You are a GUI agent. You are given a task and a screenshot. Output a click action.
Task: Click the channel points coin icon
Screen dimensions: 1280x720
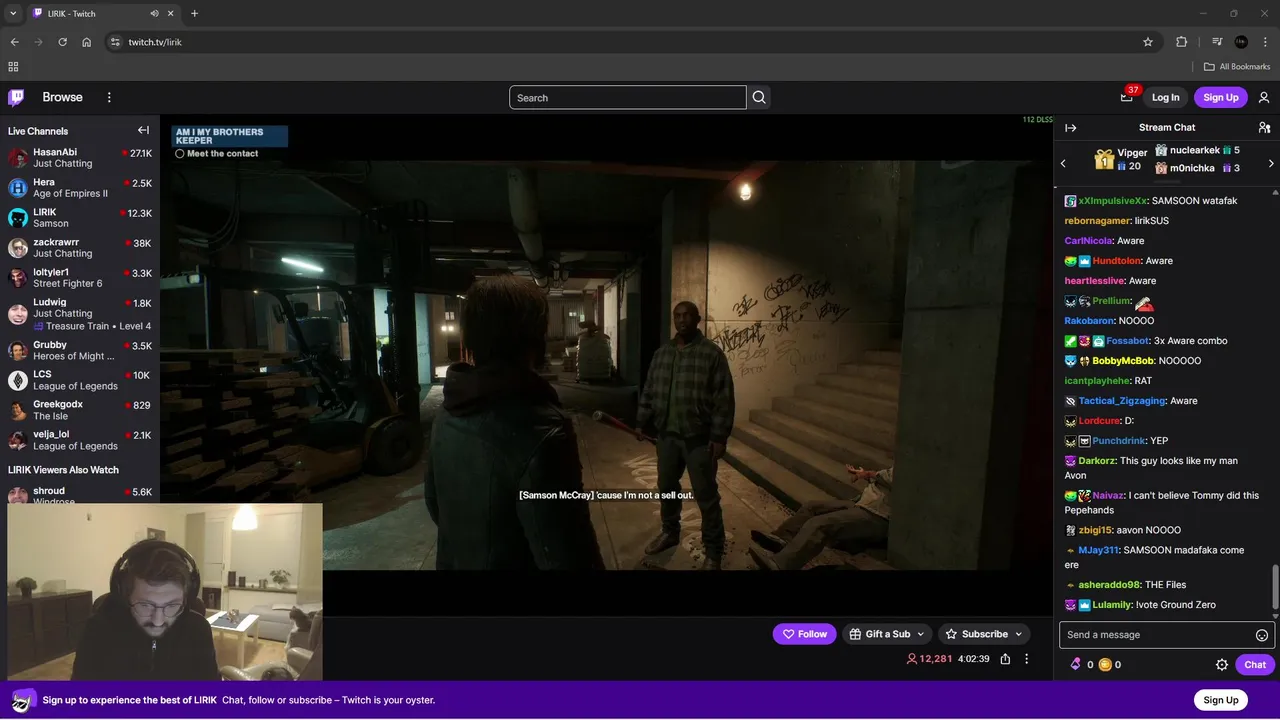tap(1105, 664)
